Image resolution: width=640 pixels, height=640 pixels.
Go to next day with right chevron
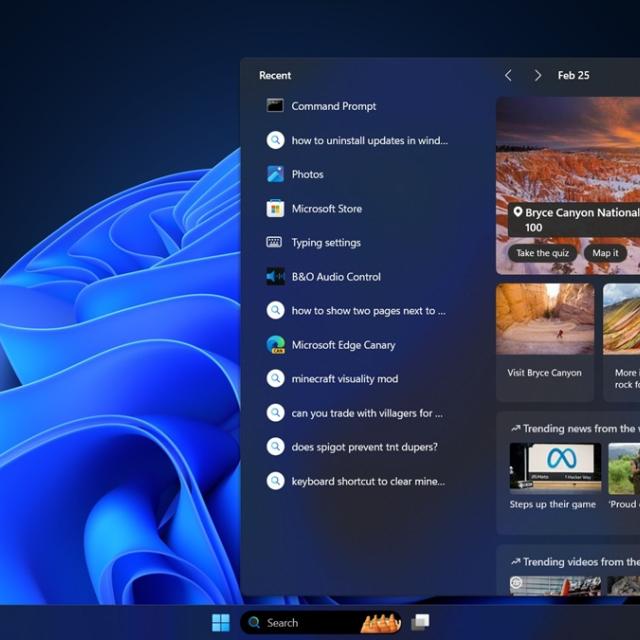[x=538, y=75]
